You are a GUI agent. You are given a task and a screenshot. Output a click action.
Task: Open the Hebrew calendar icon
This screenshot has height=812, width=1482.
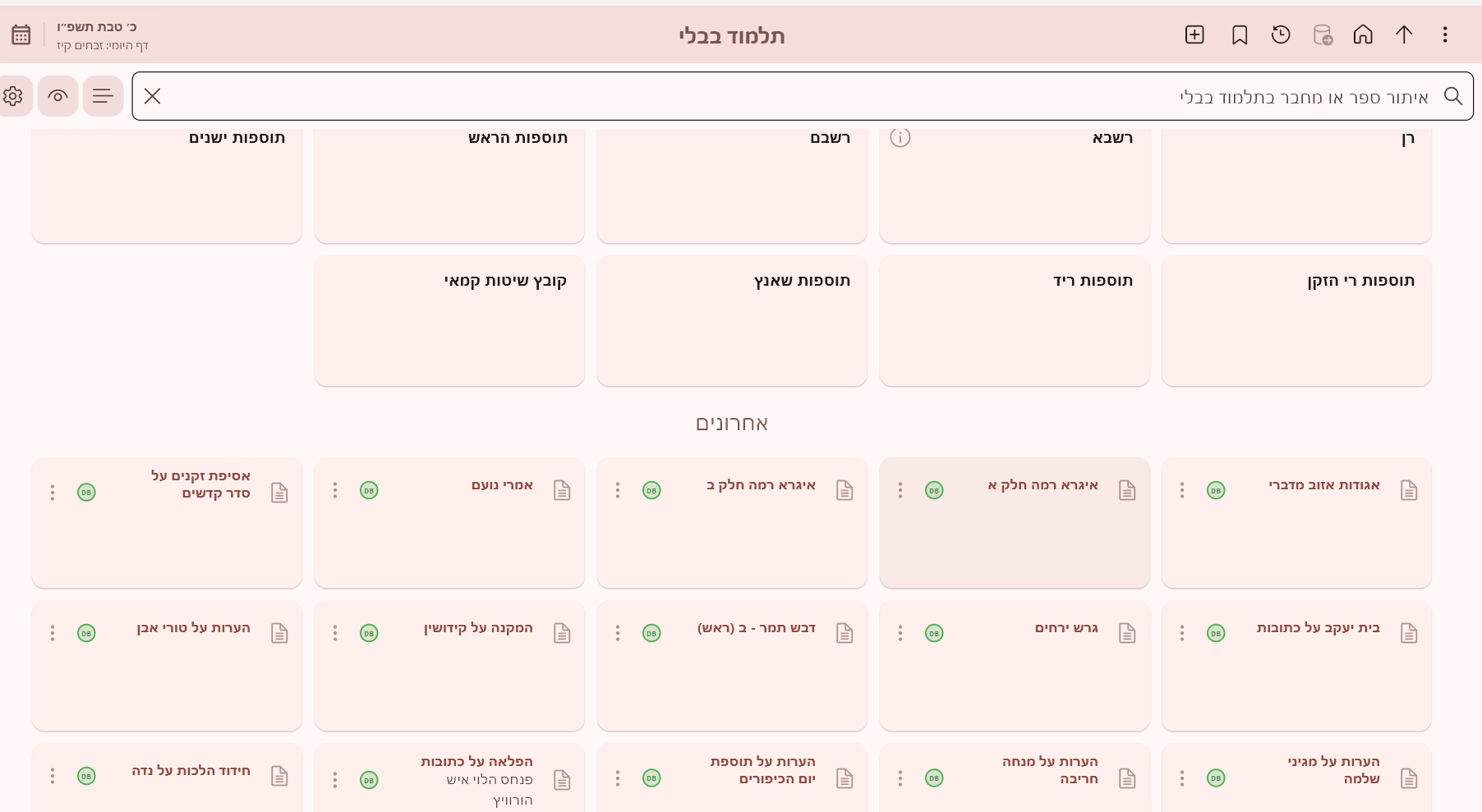21,35
